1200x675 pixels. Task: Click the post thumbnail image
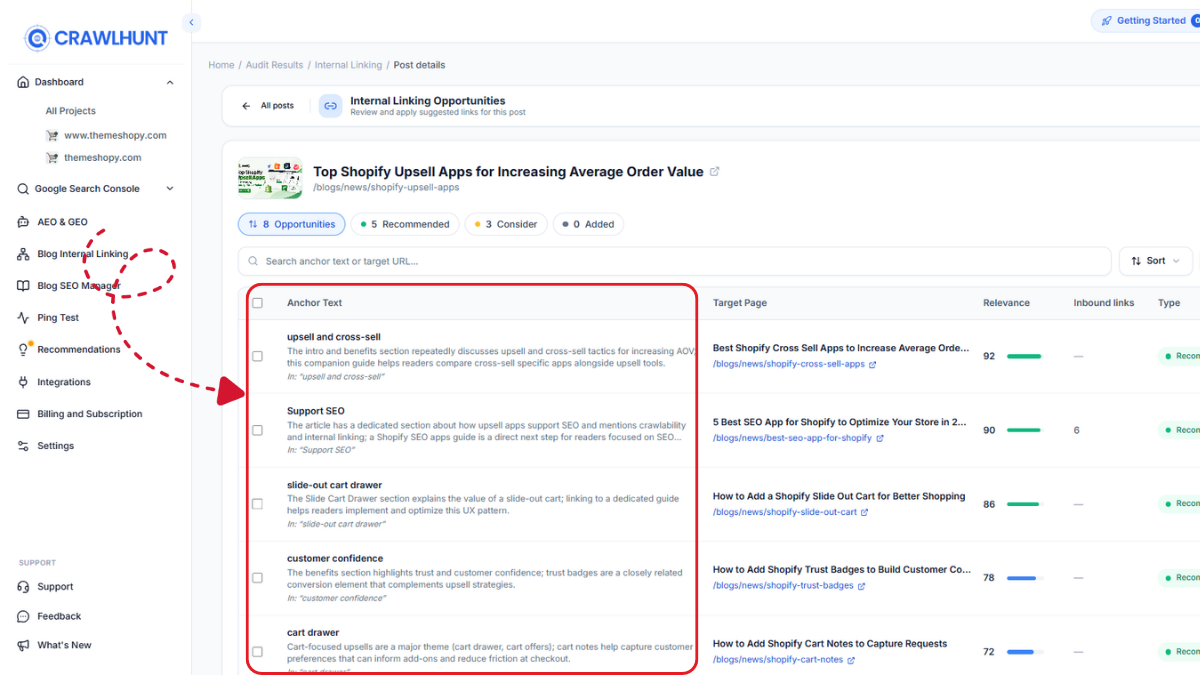point(270,179)
